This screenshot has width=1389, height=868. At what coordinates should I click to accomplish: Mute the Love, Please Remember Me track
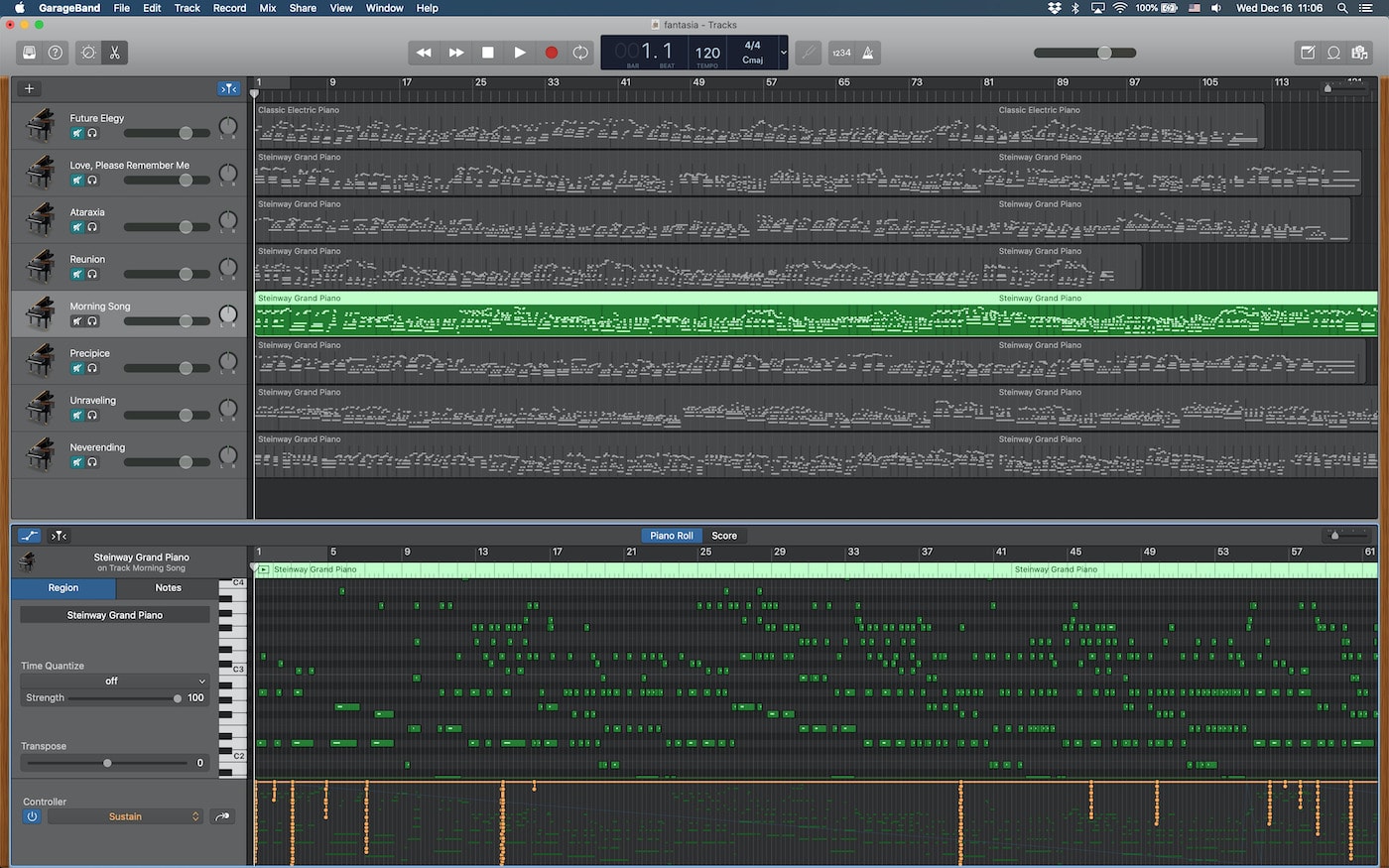[x=76, y=181]
